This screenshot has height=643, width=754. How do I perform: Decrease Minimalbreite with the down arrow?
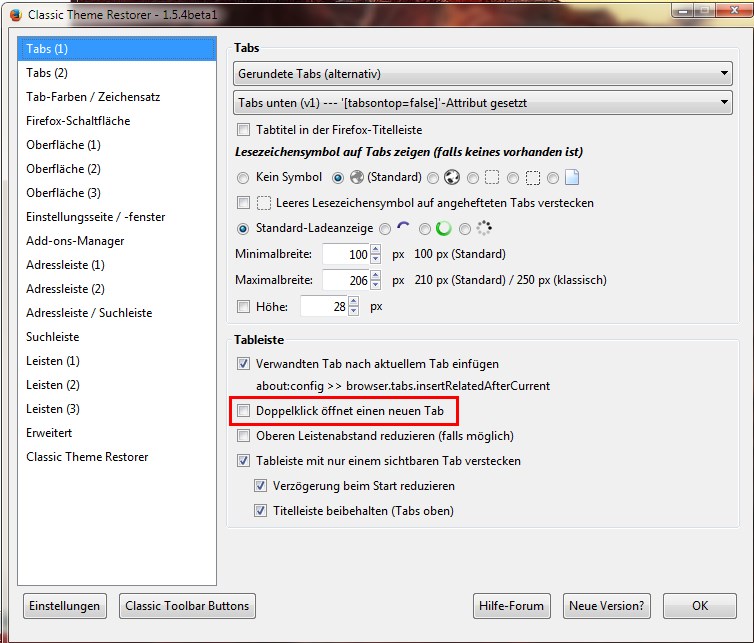376,259
